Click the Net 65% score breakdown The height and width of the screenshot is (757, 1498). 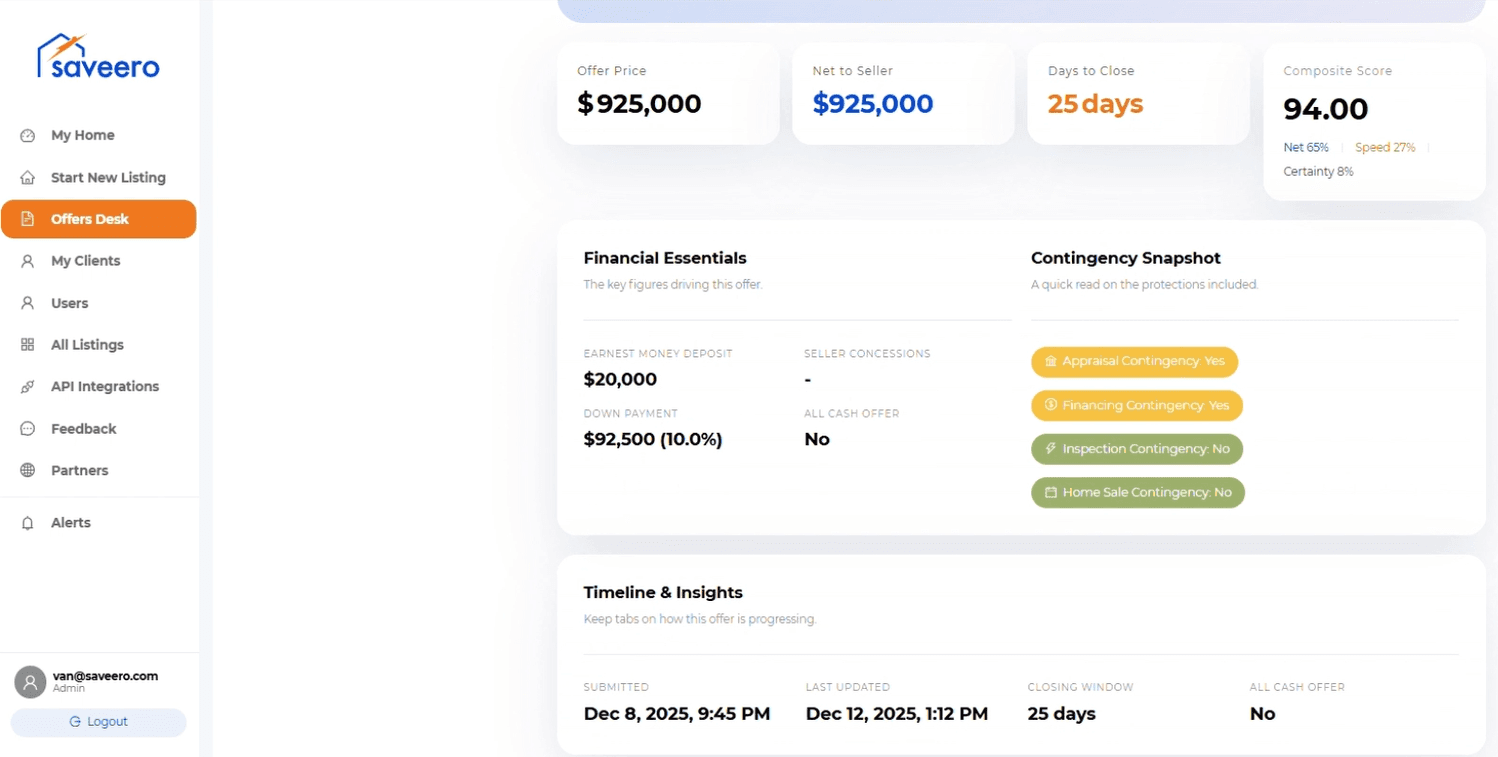tap(1305, 147)
